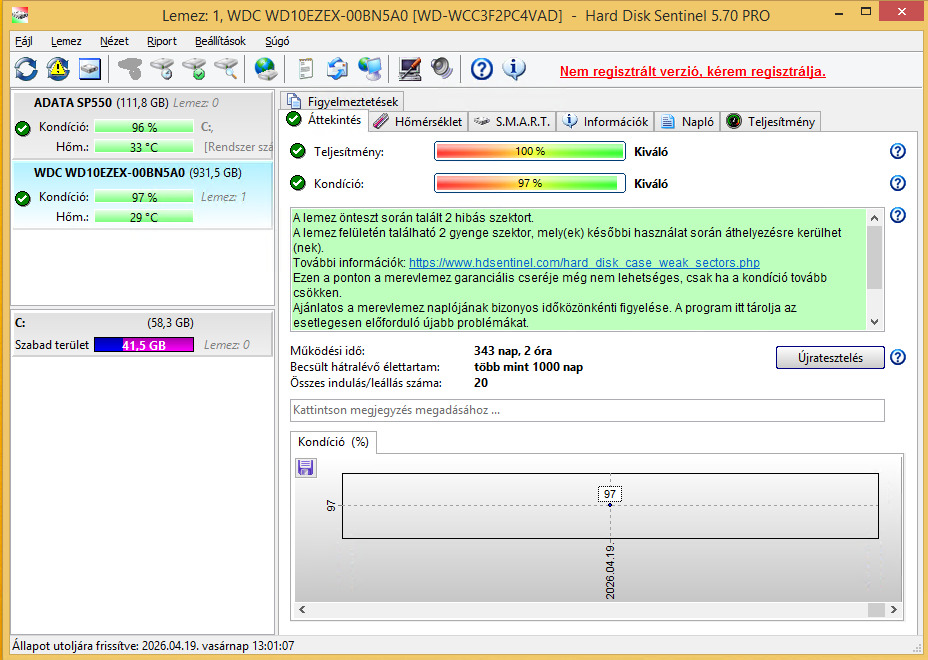Image resolution: width=928 pixels, height=660 pixels.
Task: Click the help icon beside Újratesztelés button
Action: coord(898,358)
